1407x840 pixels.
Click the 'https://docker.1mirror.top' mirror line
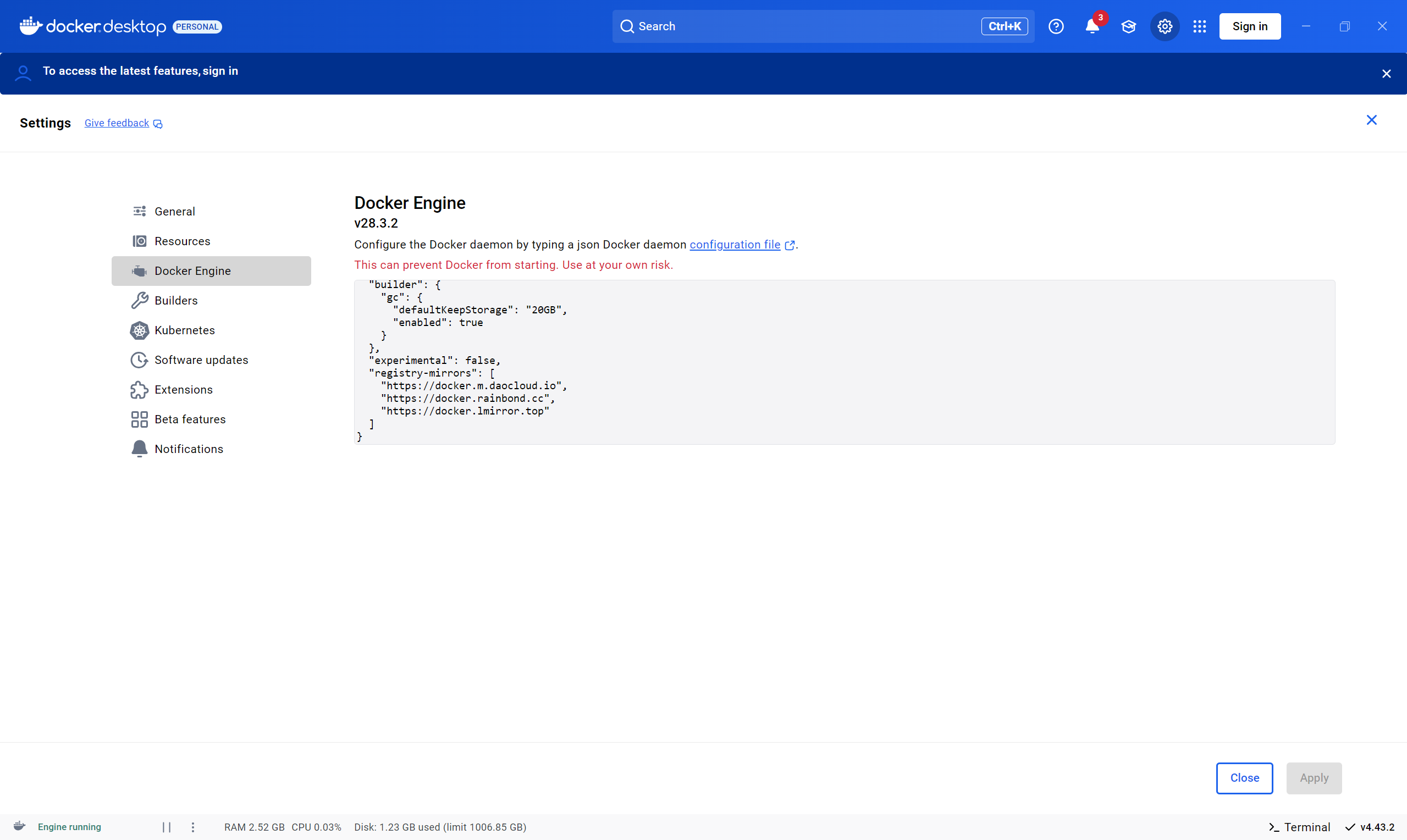(x=465, y=412)
